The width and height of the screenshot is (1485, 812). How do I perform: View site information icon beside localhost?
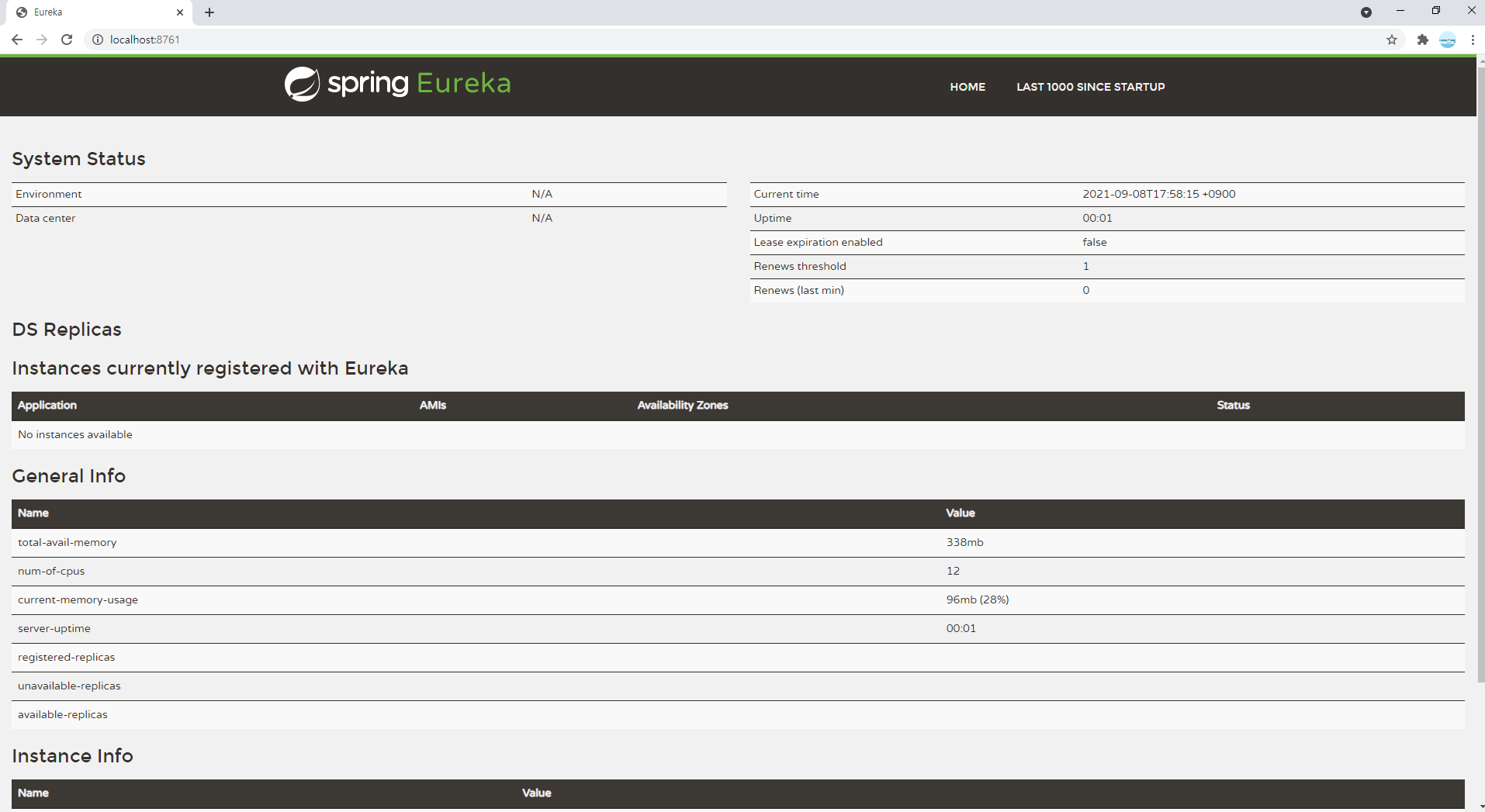98,40
